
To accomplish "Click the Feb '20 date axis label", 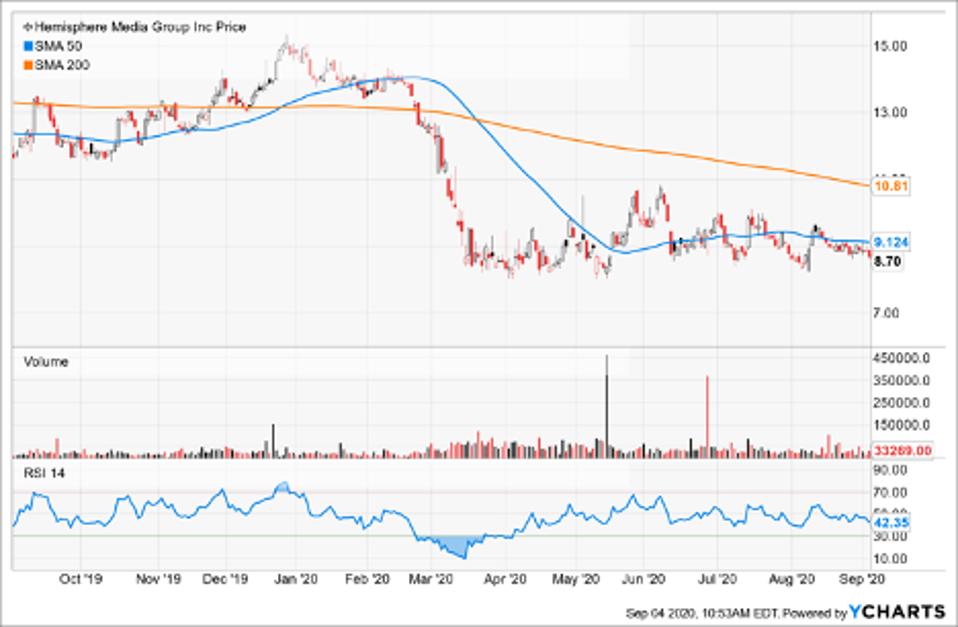I will 367,579.
